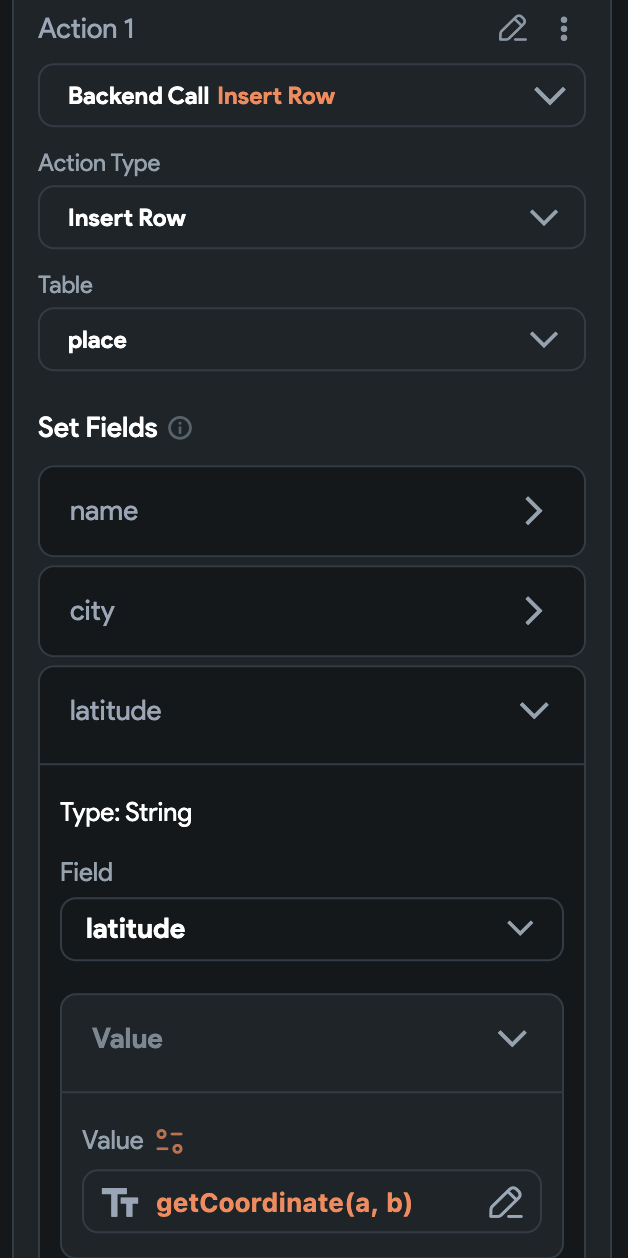The image size is (628, 1258).
Task: Click the info icon next to Set Fields
Action: click(181, 429)
